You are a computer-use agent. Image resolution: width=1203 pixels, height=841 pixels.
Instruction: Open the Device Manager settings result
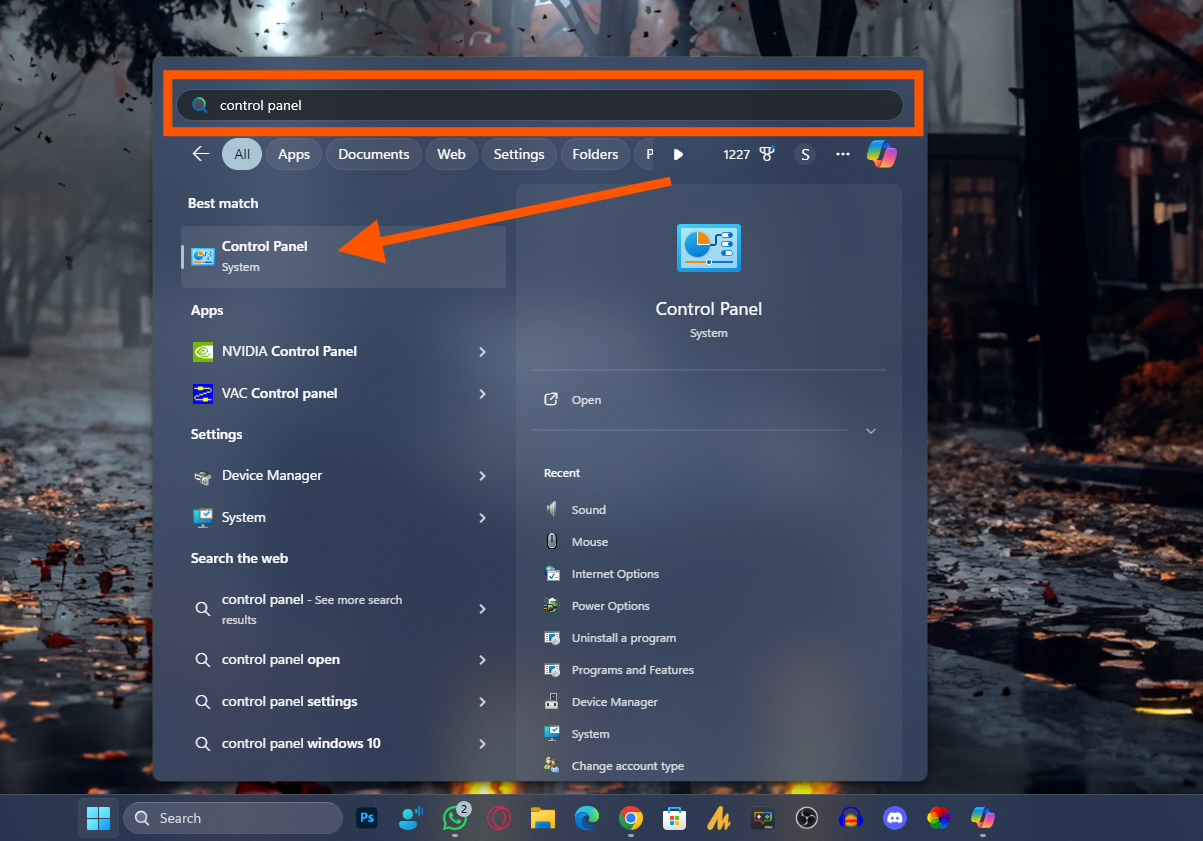coord(326,475)
